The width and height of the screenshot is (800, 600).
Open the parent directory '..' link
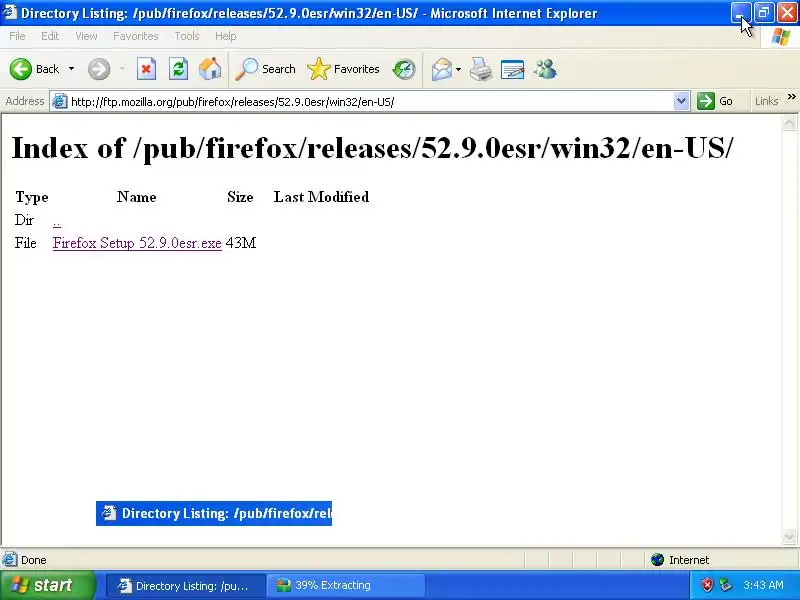click(57, 220)
